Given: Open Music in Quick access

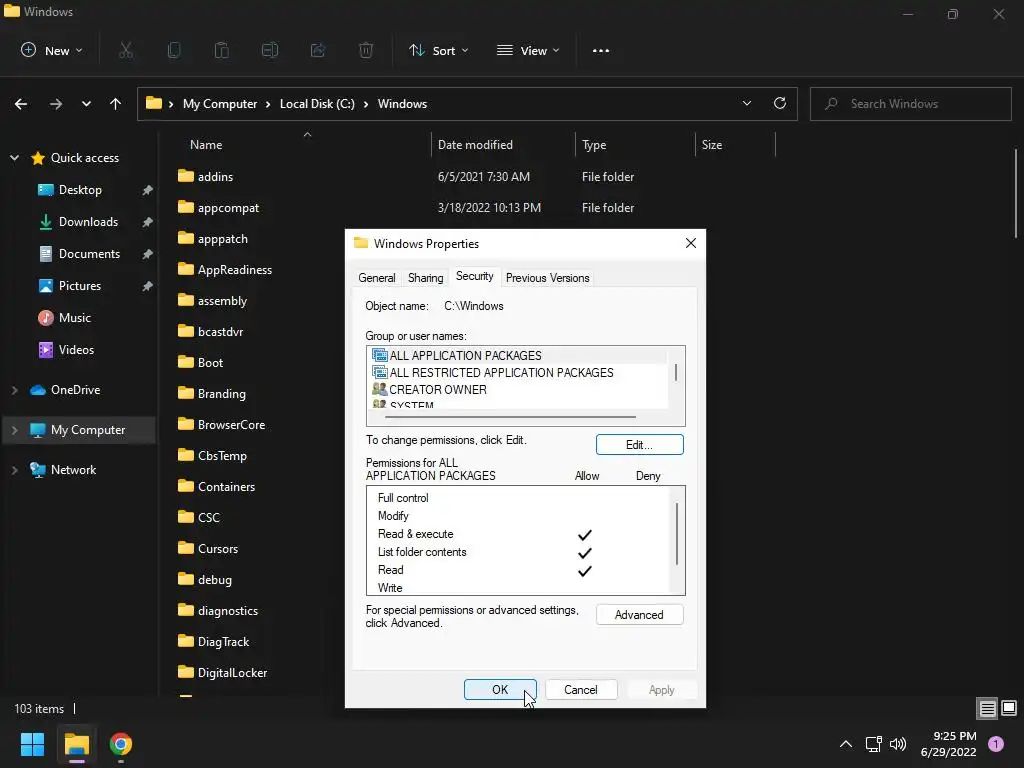Looking at the screenshot, I should click(x=74, y=318).
